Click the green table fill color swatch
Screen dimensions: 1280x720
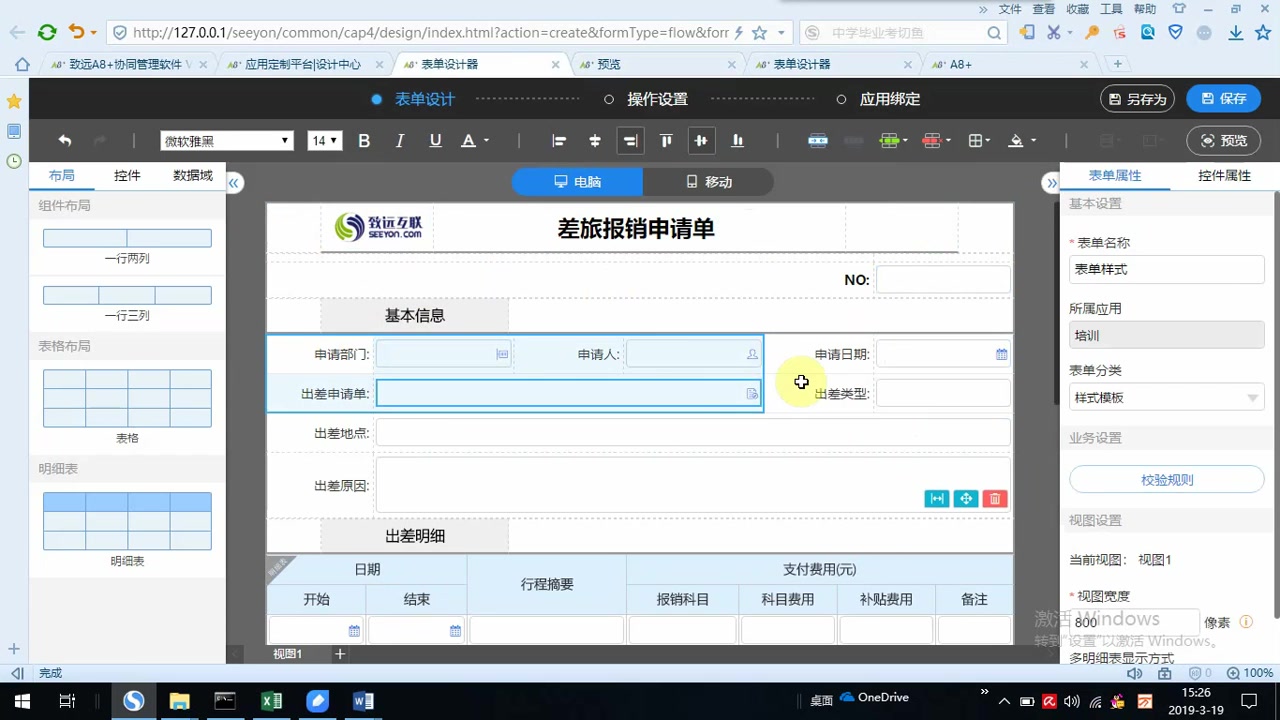pos(889,141)
